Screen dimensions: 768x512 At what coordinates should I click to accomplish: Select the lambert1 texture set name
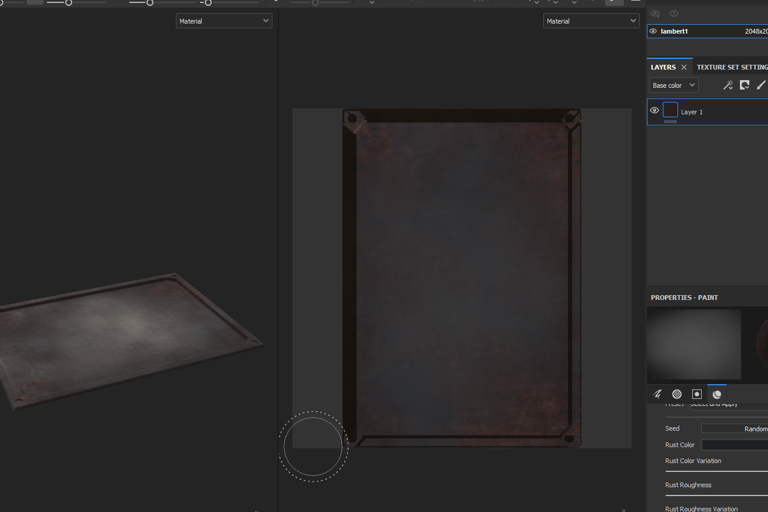tap(674, 31)
